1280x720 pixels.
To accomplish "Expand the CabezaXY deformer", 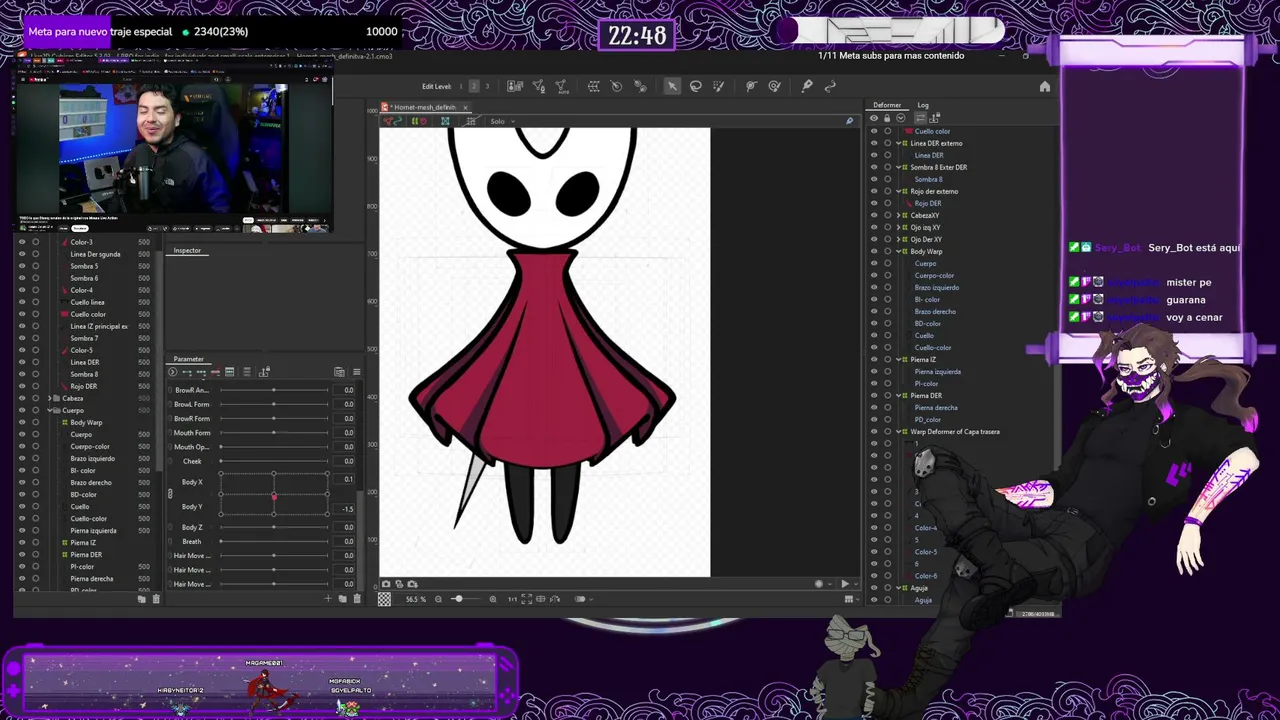I will coord(898,215).
